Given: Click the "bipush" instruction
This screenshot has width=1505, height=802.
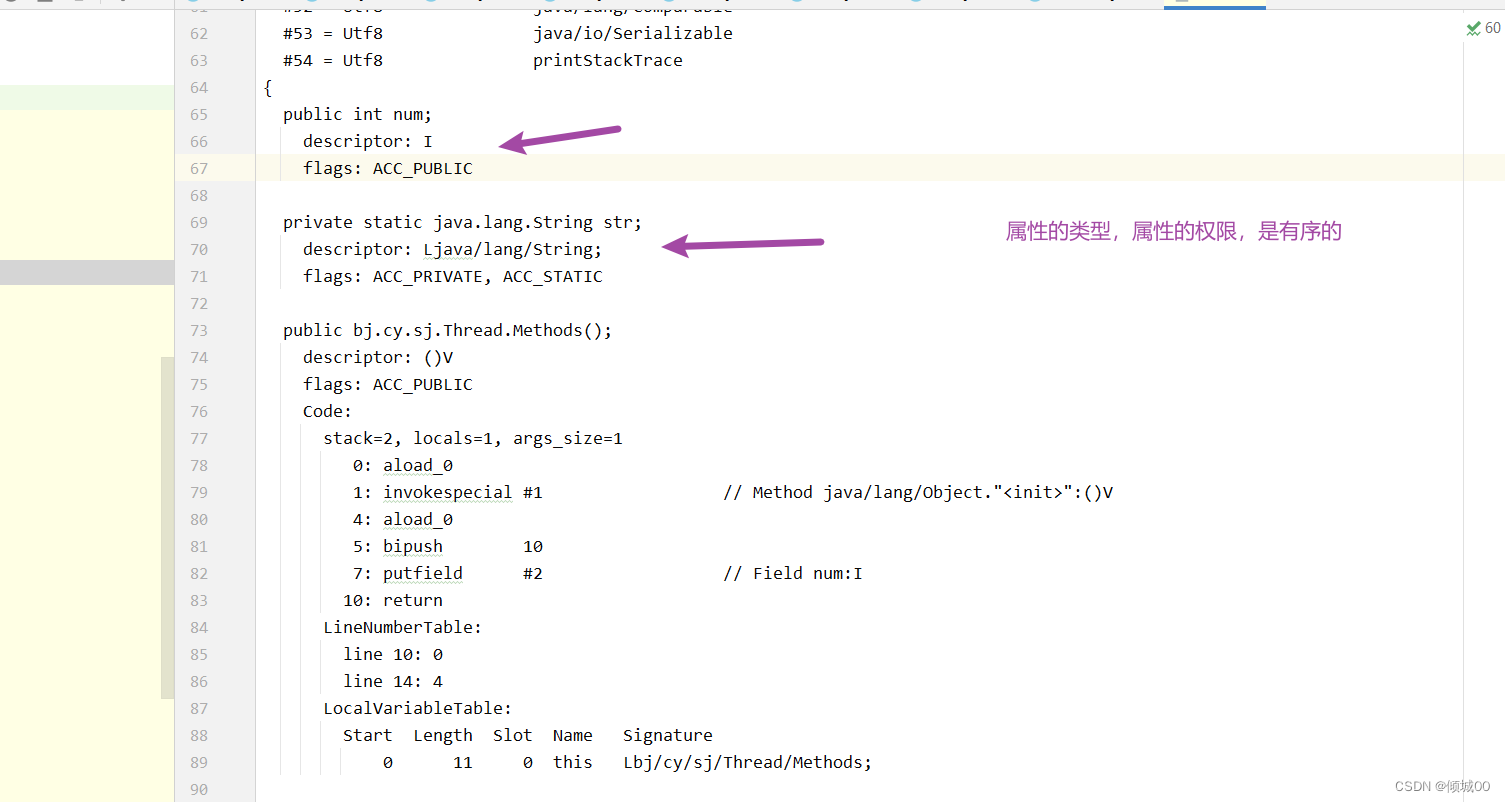Looking at the screenshot, I should tap(413, 546).
